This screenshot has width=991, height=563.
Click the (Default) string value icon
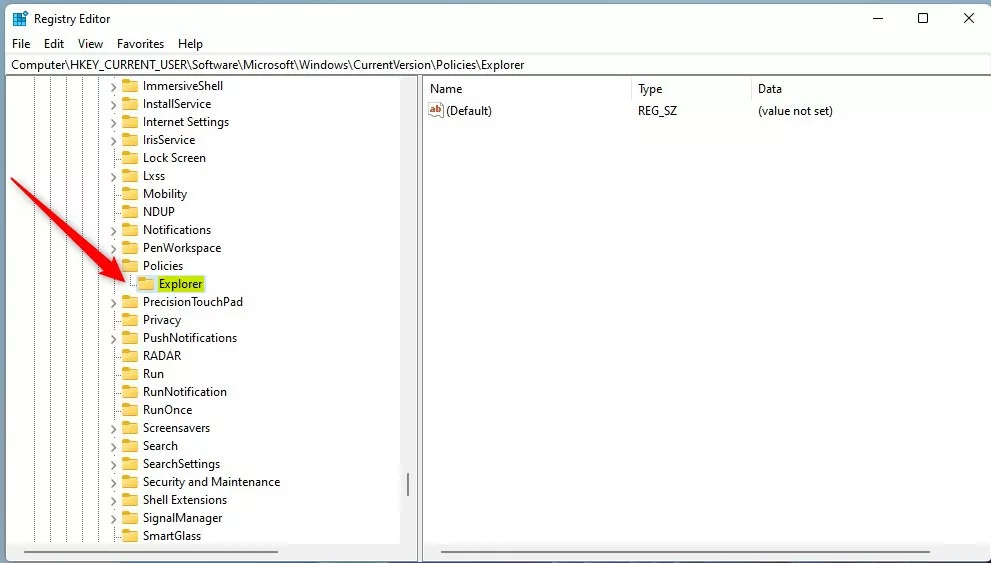tap(435, 110)
